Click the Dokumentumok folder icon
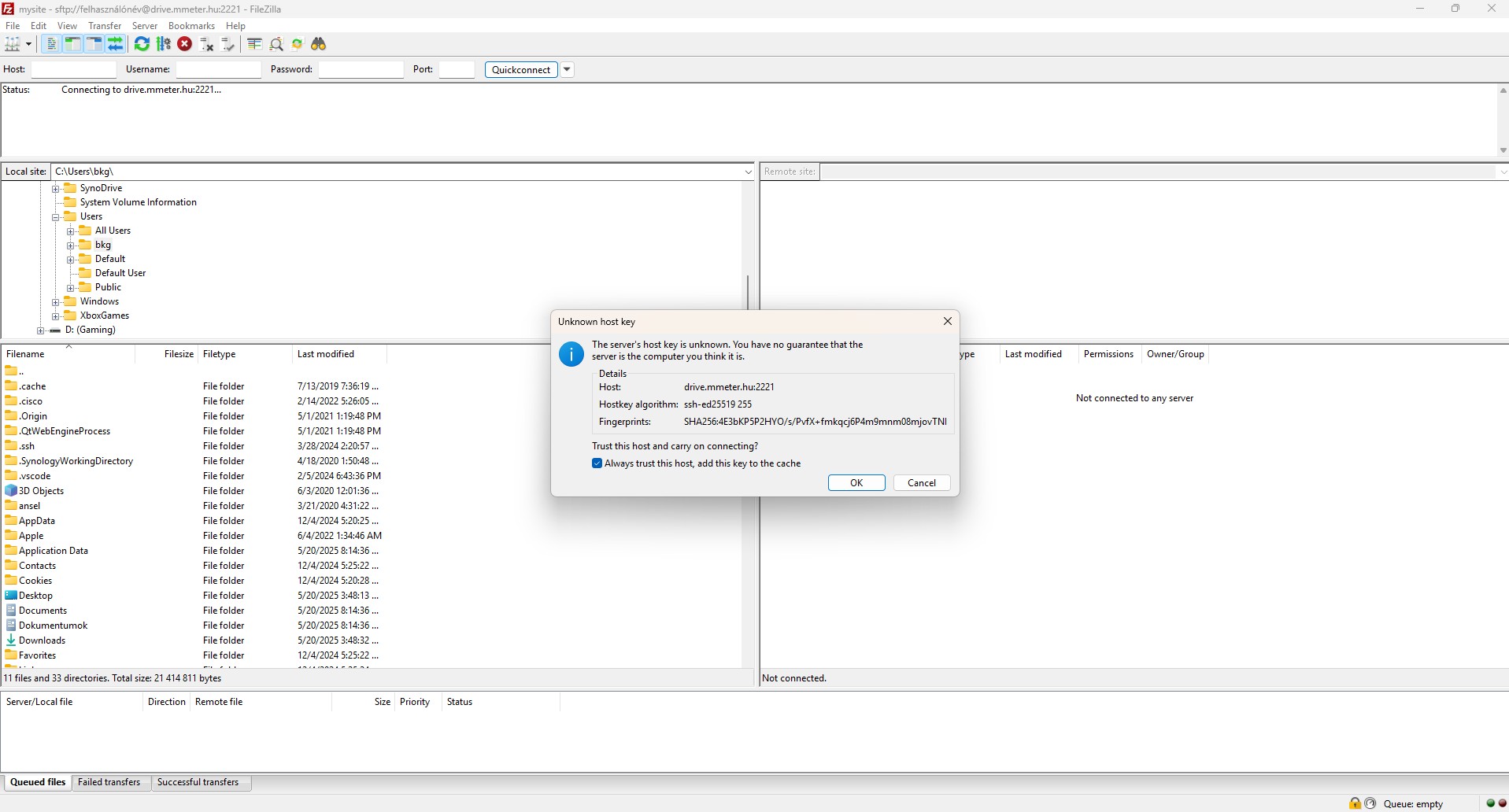Image resolution: width=1509 pixels, height=812 pixels. click(11, 625)
